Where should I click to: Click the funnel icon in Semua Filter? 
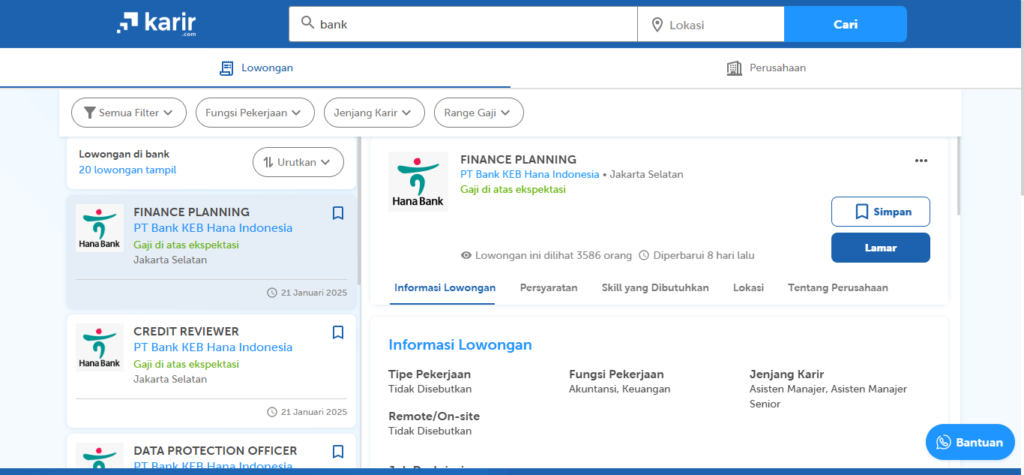90,112
